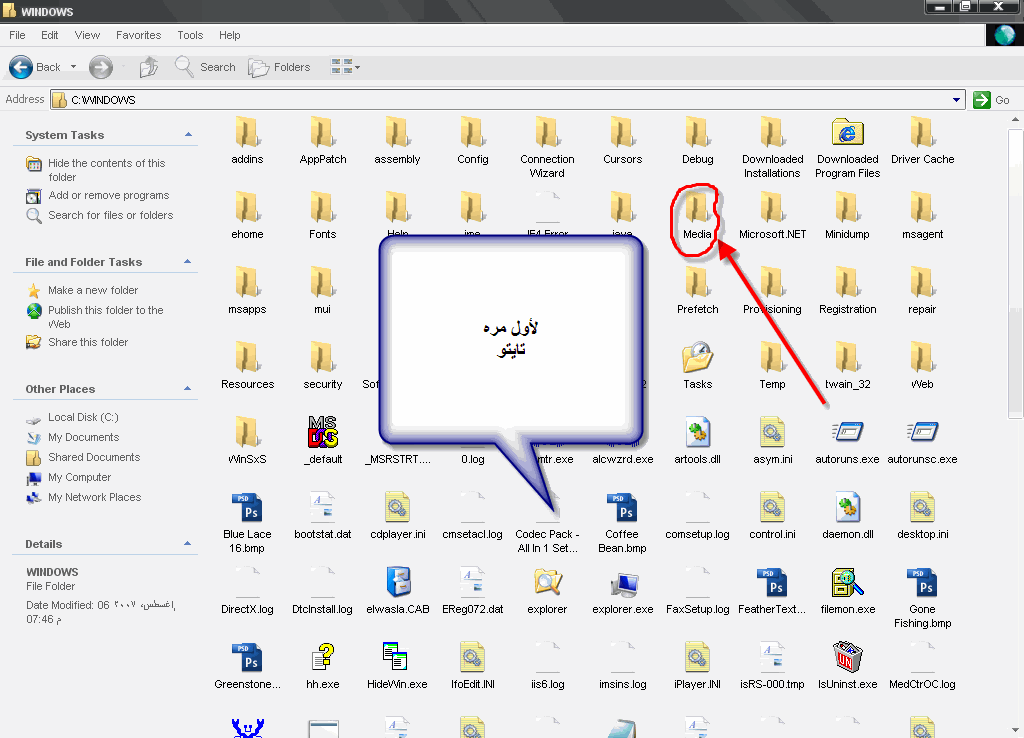Collapse the Details panel
Image resolution: width=1024 pixels, height=738 pixels.
(188, 543)
